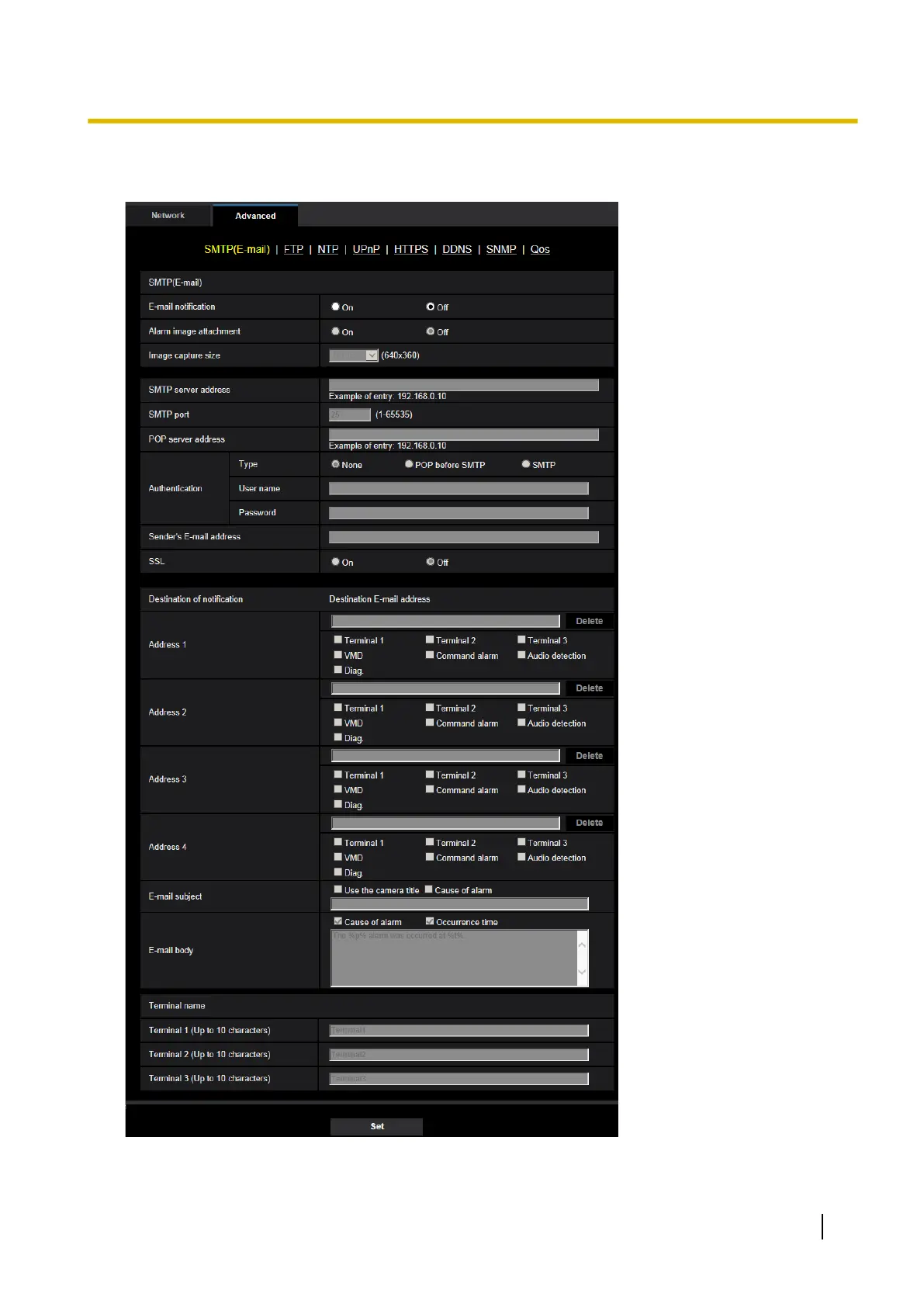Viewport: 924px width, 1307px height.
Task: Open the NTP settings link
Action: (327, 249)
